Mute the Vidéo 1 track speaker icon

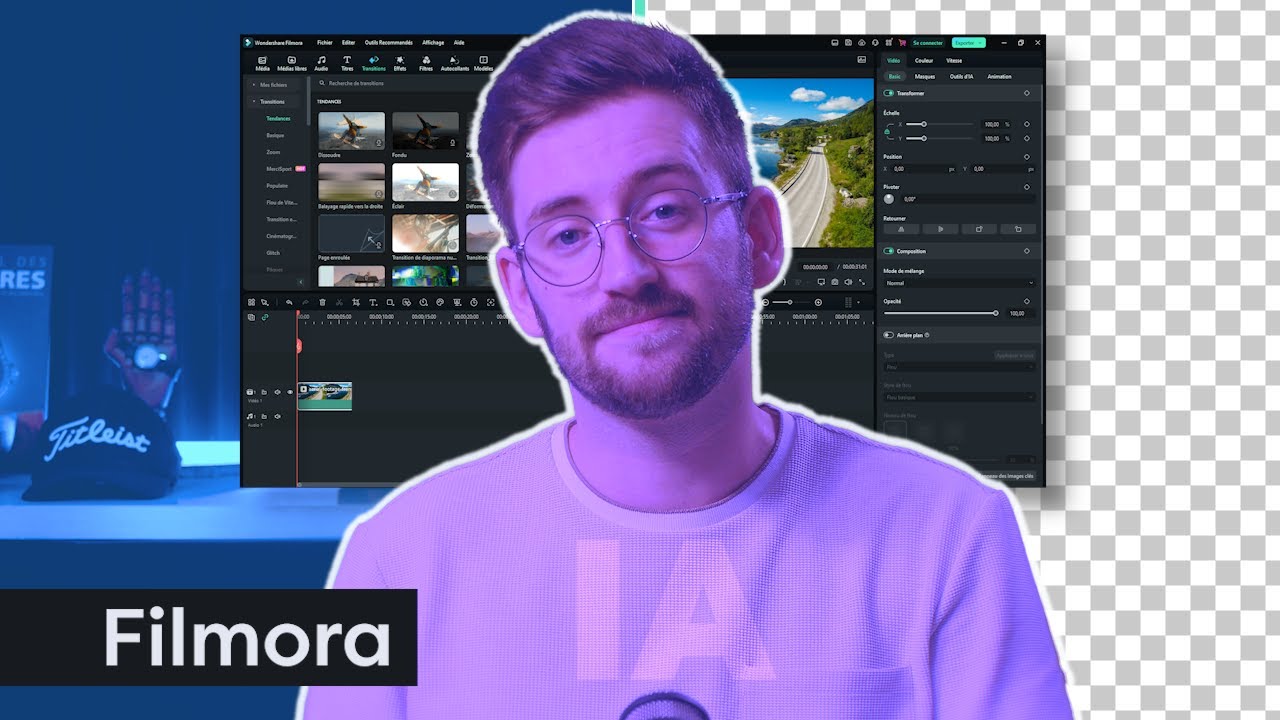(x=277, y=392)
